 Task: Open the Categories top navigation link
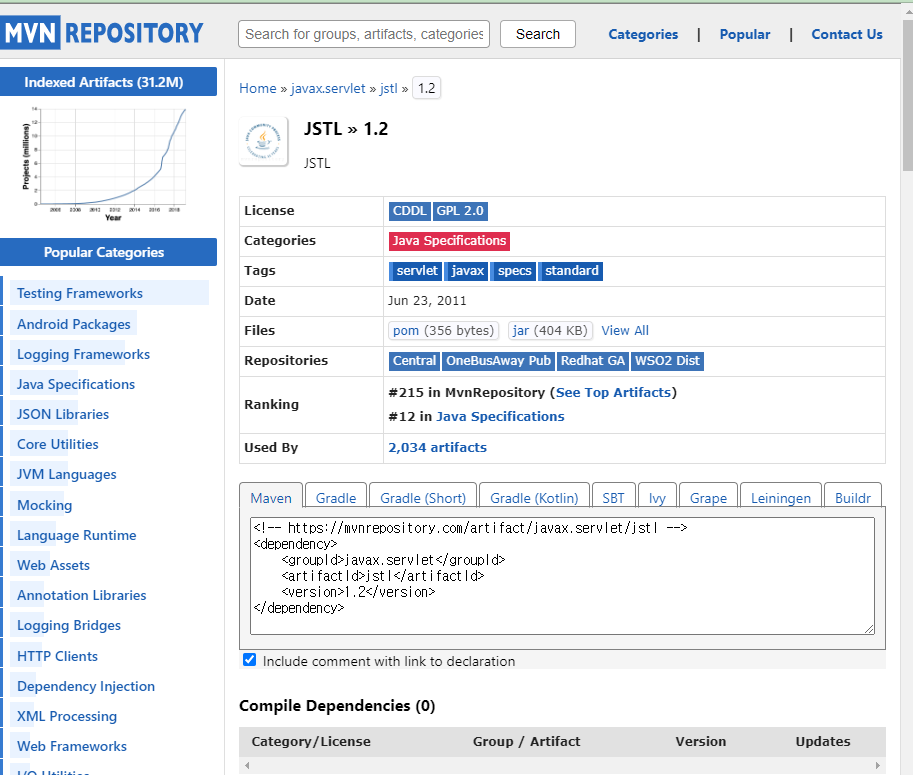coord(643,34)
